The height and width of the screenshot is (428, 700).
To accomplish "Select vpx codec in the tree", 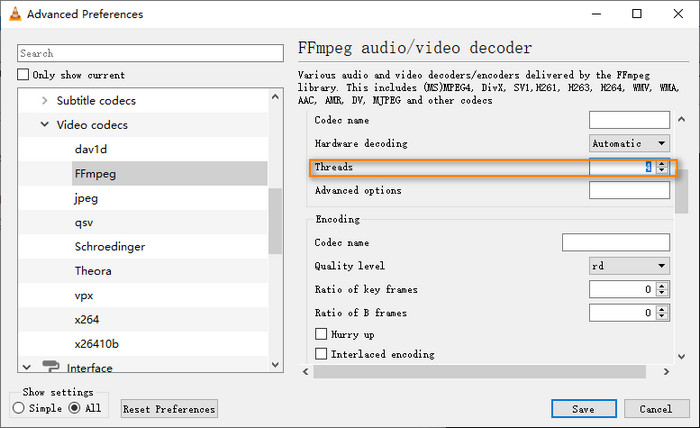I will click(x=84, y=295).
